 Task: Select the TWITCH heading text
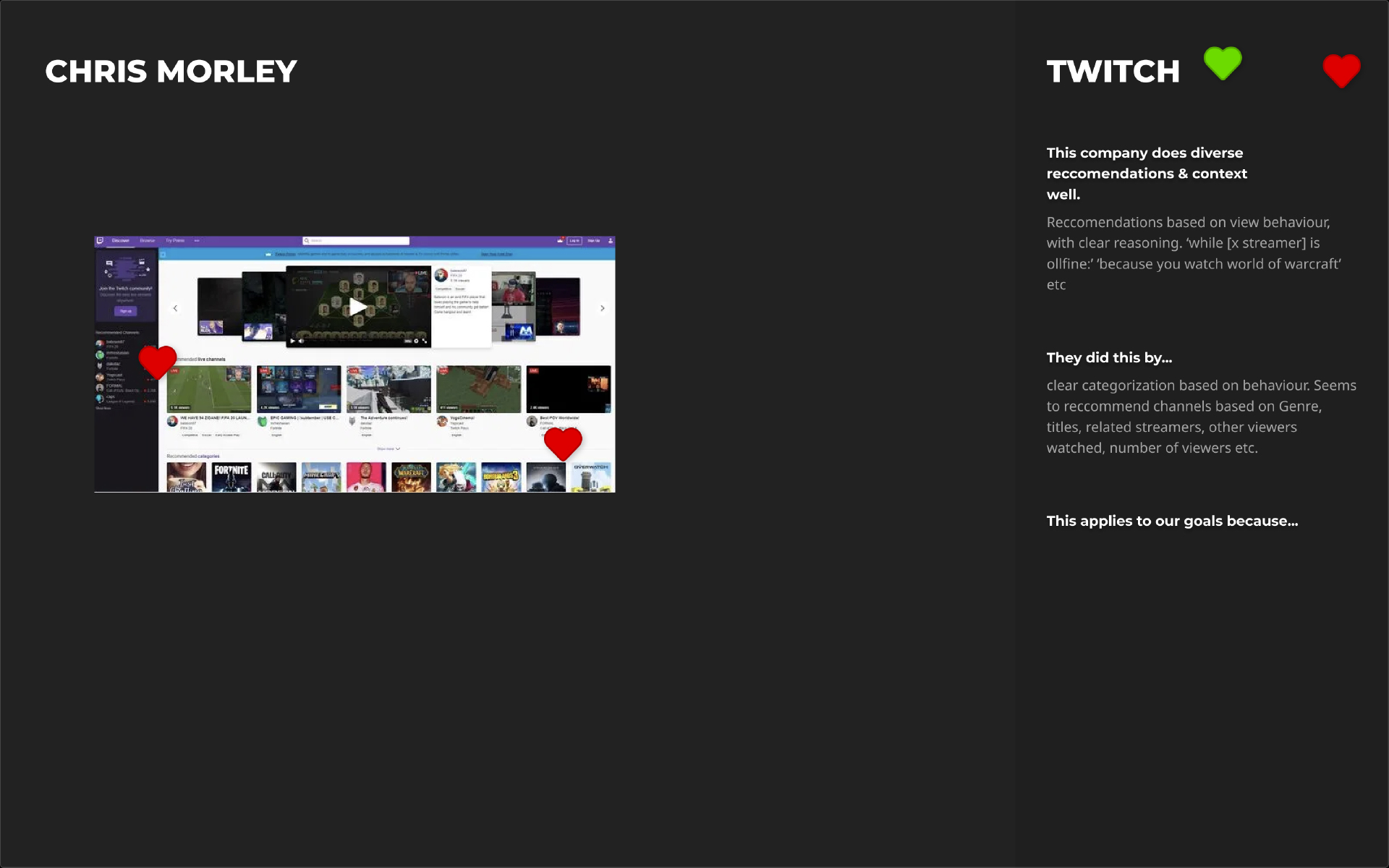1113,72
